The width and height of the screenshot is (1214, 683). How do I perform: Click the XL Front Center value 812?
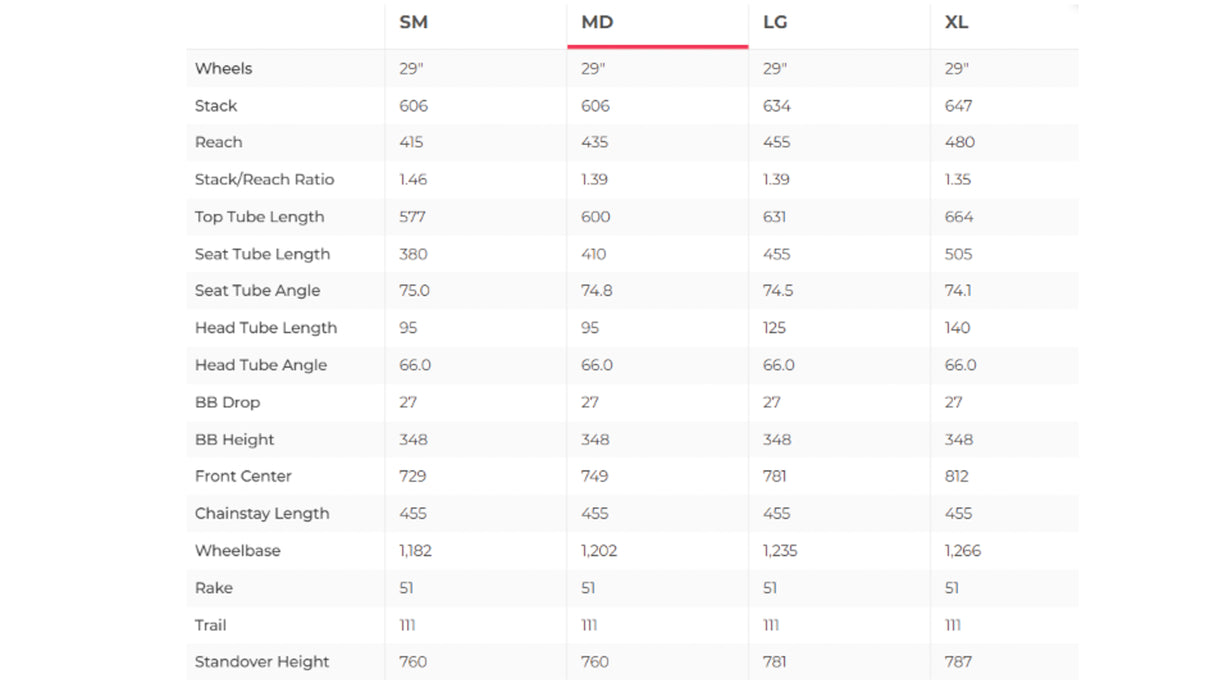click(956, 477)
